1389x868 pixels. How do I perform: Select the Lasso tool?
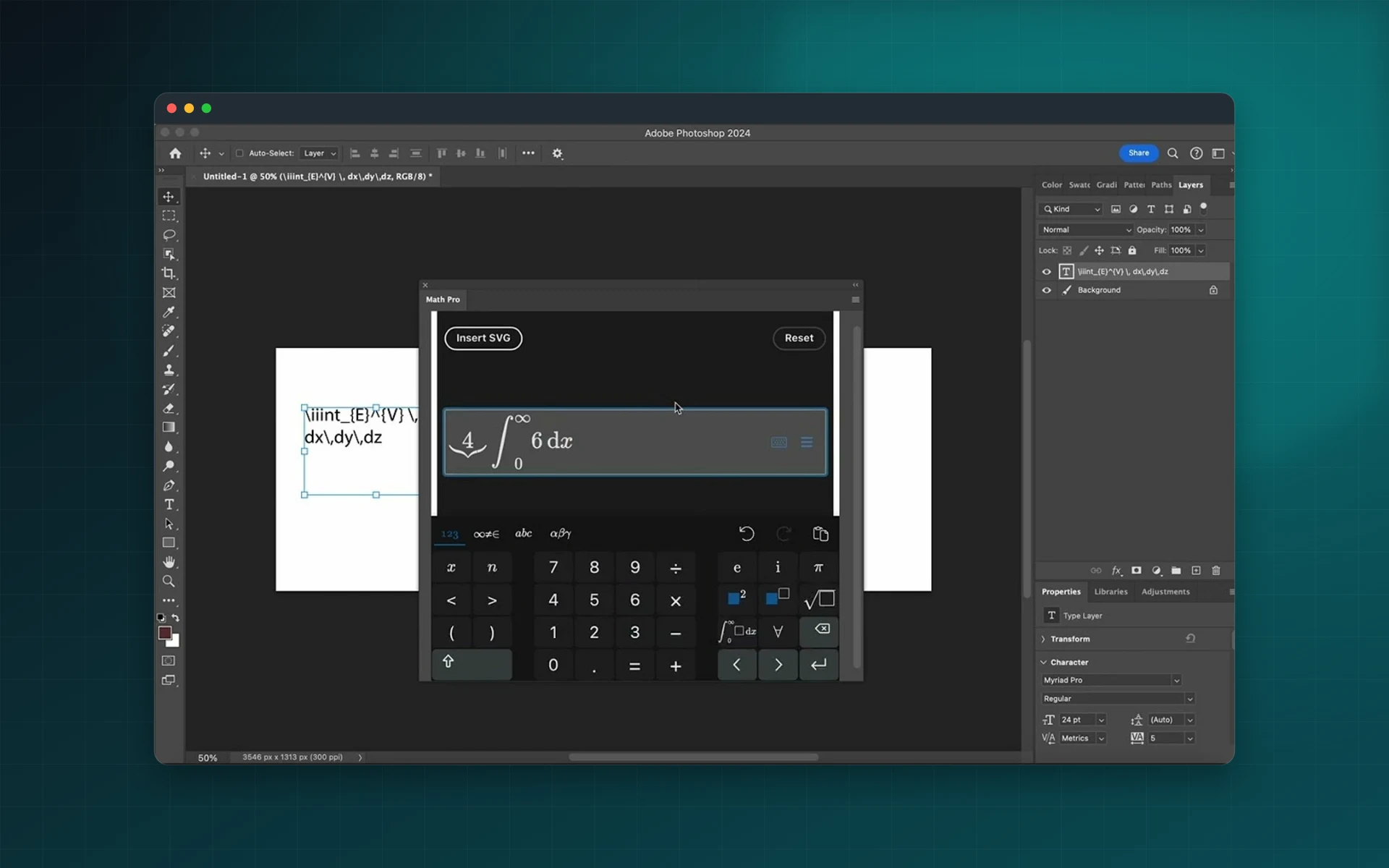coord(169,235)
